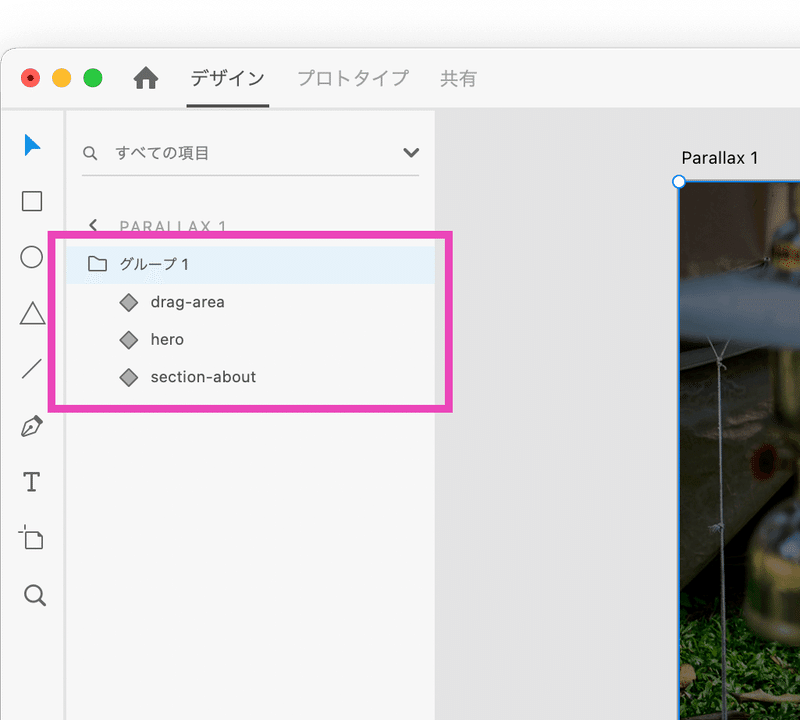Image resolution: width=800 pixels, height=720 pixels.
Task: Switch to the 共有 tab
Action: pos(458,79)
